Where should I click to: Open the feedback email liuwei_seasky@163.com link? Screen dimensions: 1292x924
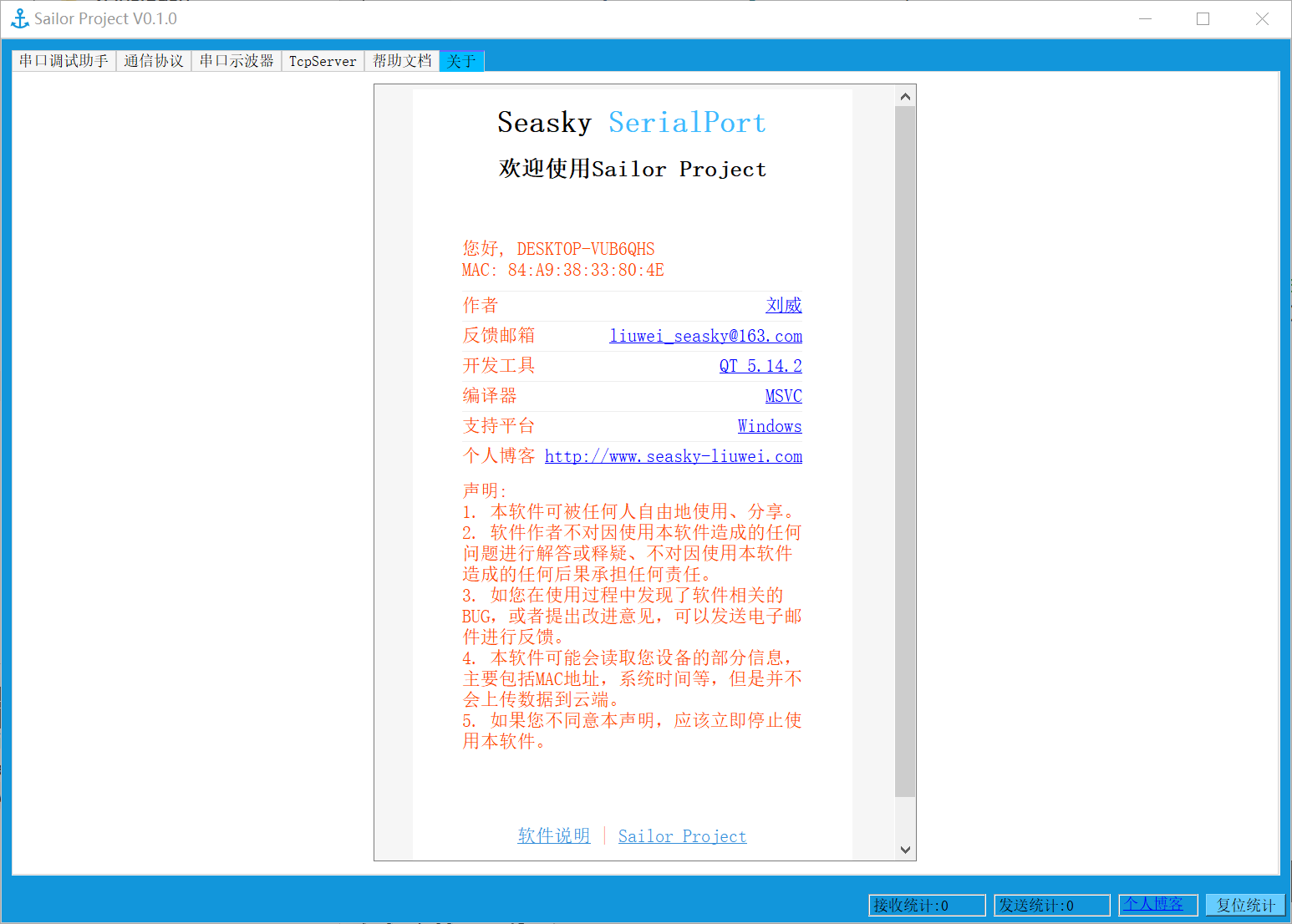[x=705, y=336]
